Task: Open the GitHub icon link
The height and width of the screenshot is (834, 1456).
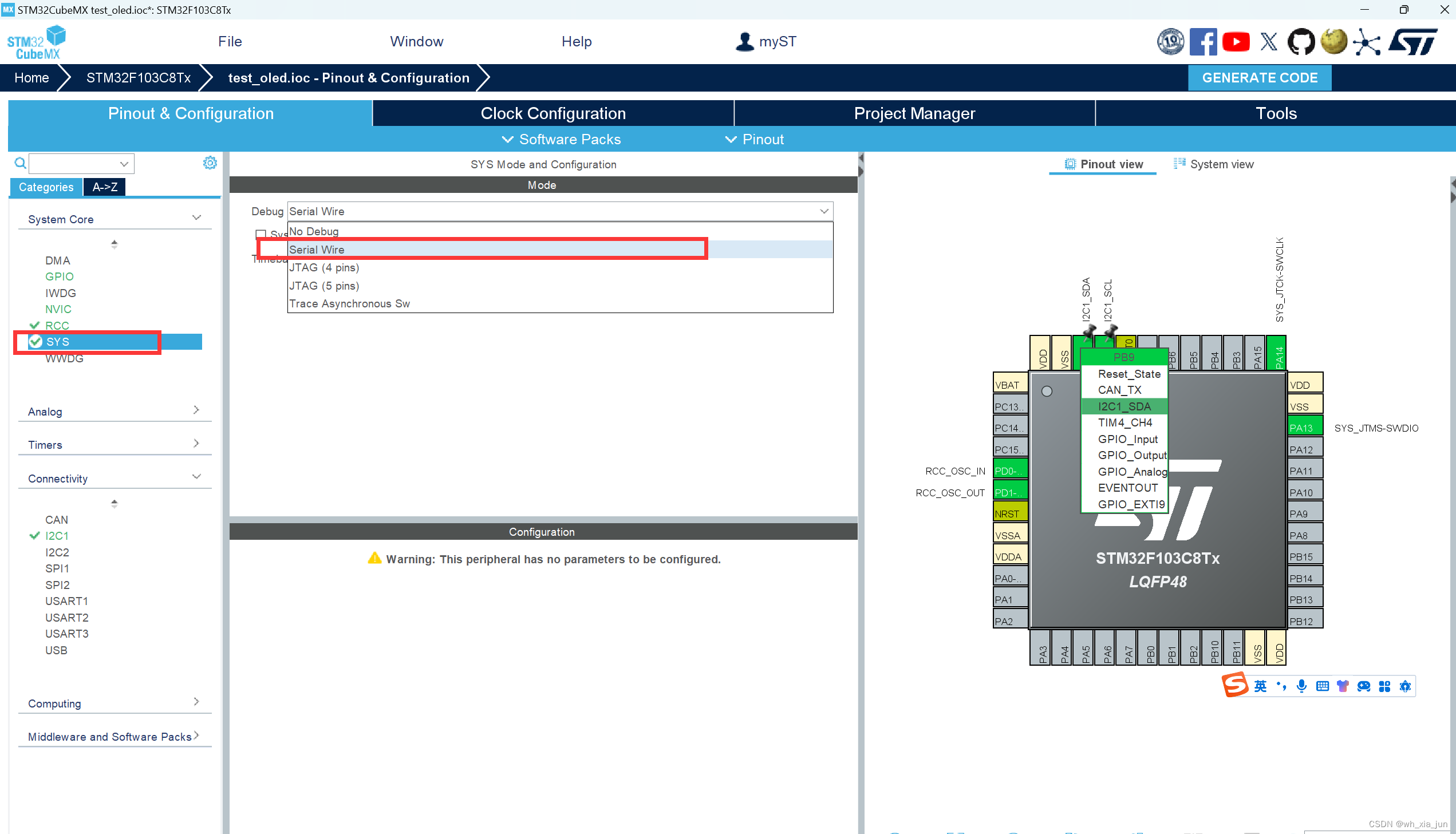Action: click(1301, 42)
